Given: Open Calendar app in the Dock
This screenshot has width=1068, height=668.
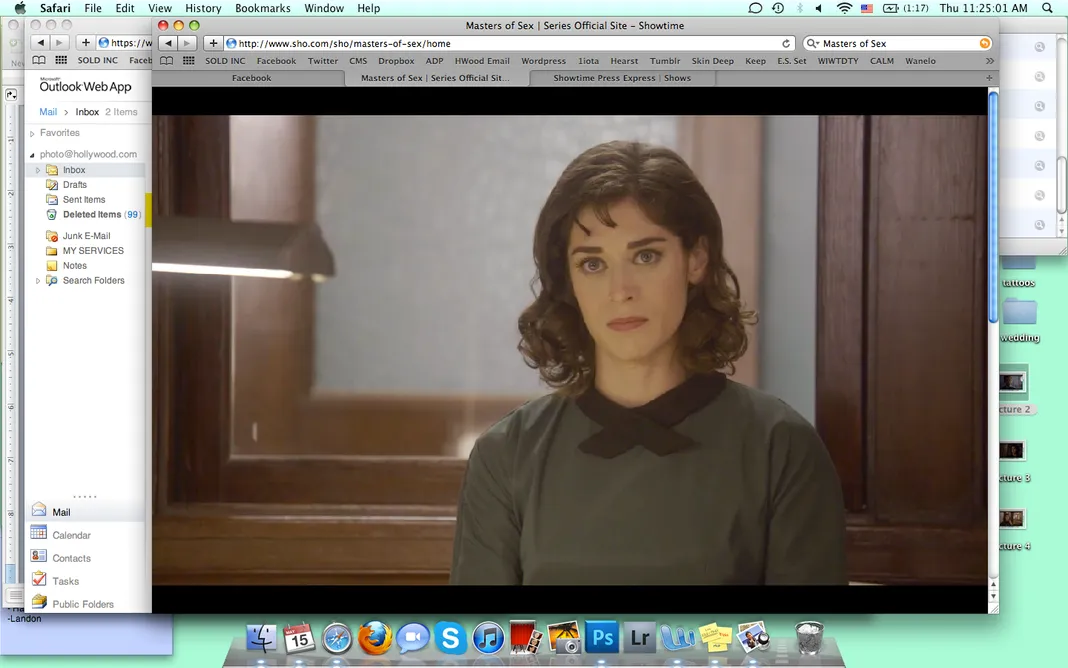Looking at the screenshot, I should 299,638.
